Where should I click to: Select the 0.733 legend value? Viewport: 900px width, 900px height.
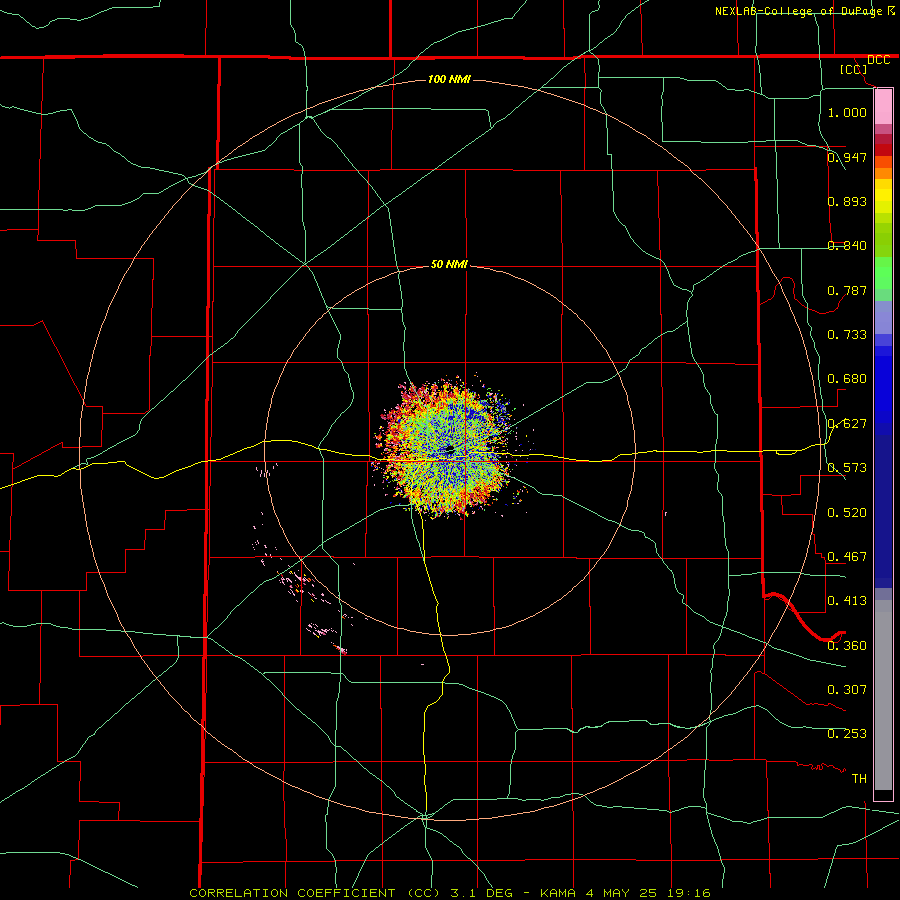(x=847, y=335)
